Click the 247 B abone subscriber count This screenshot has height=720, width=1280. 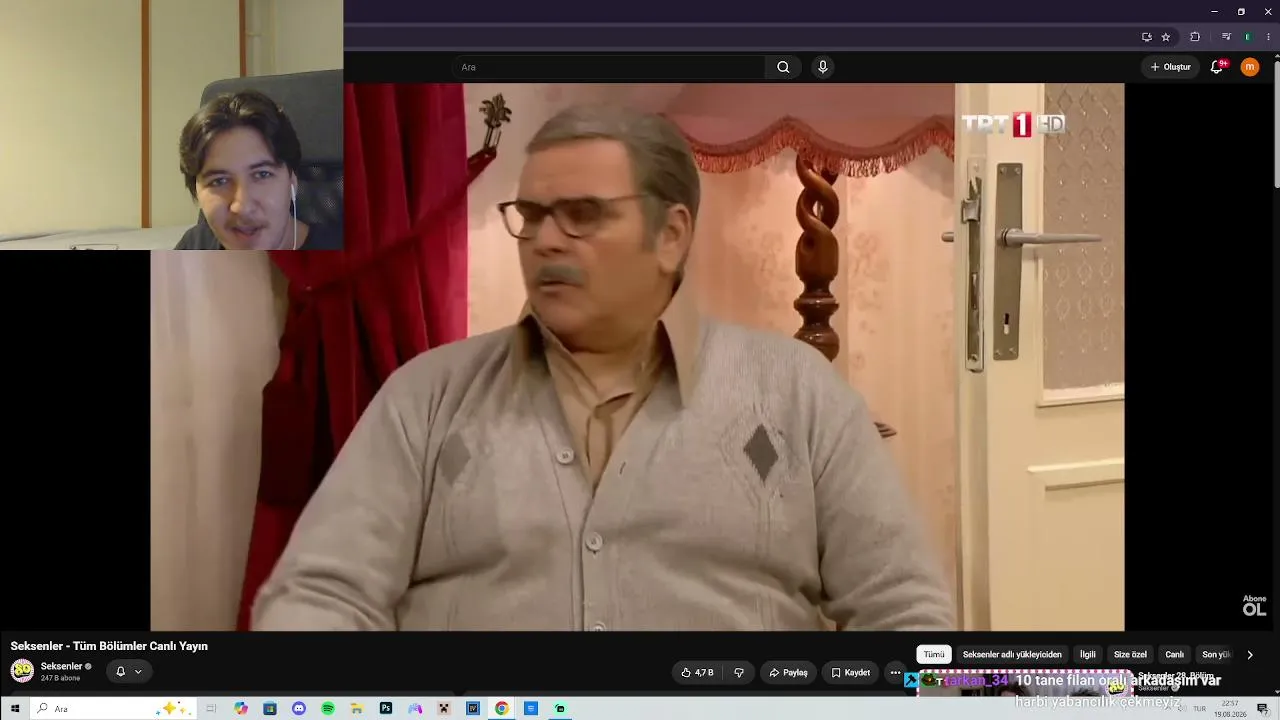pyautogui.click(x=60, y=678)
